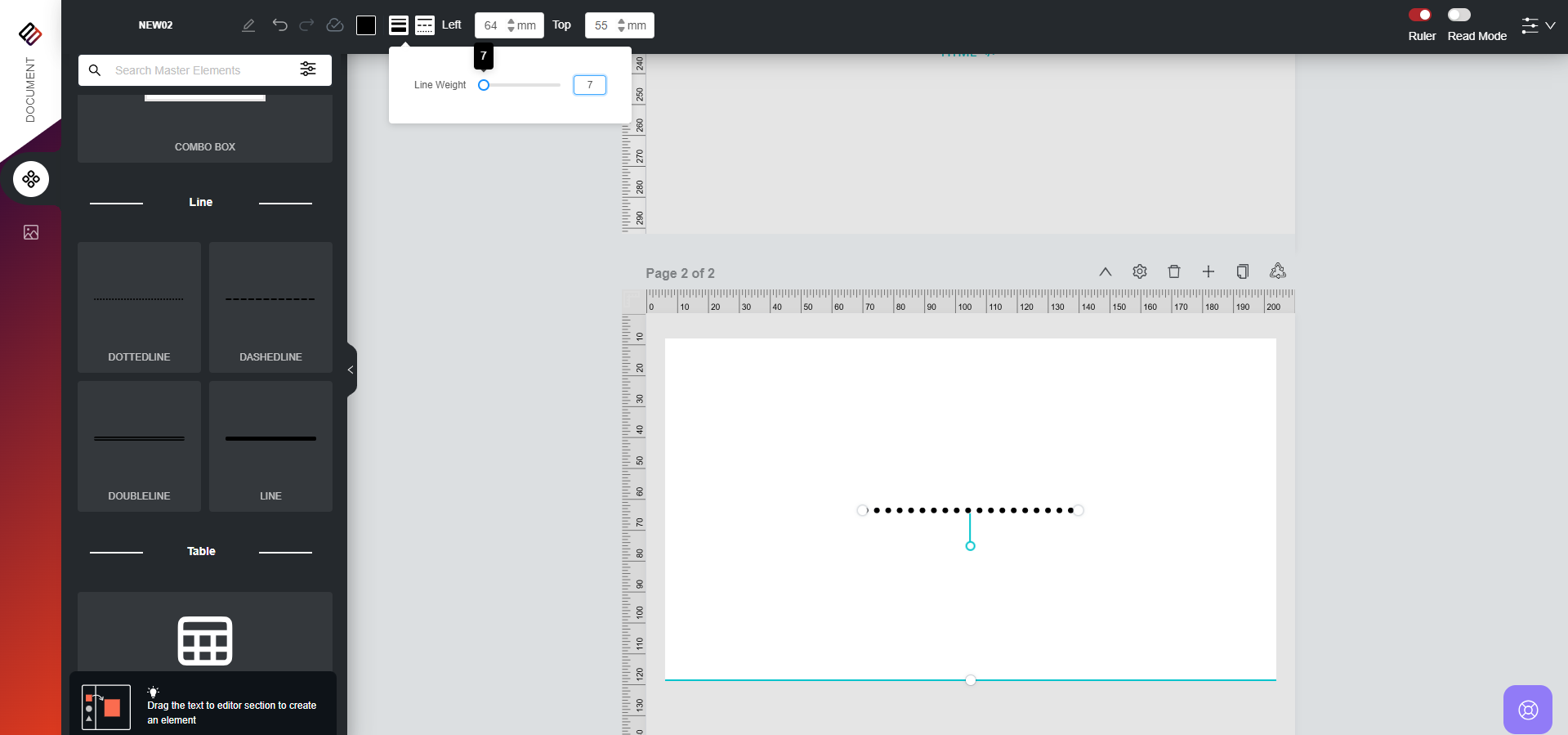Select the DOTTEDLINE element

[139, 307]
